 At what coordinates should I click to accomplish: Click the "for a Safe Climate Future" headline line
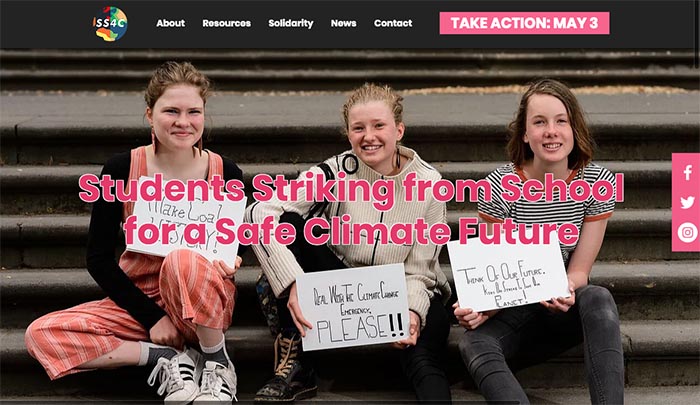[351, 230]
